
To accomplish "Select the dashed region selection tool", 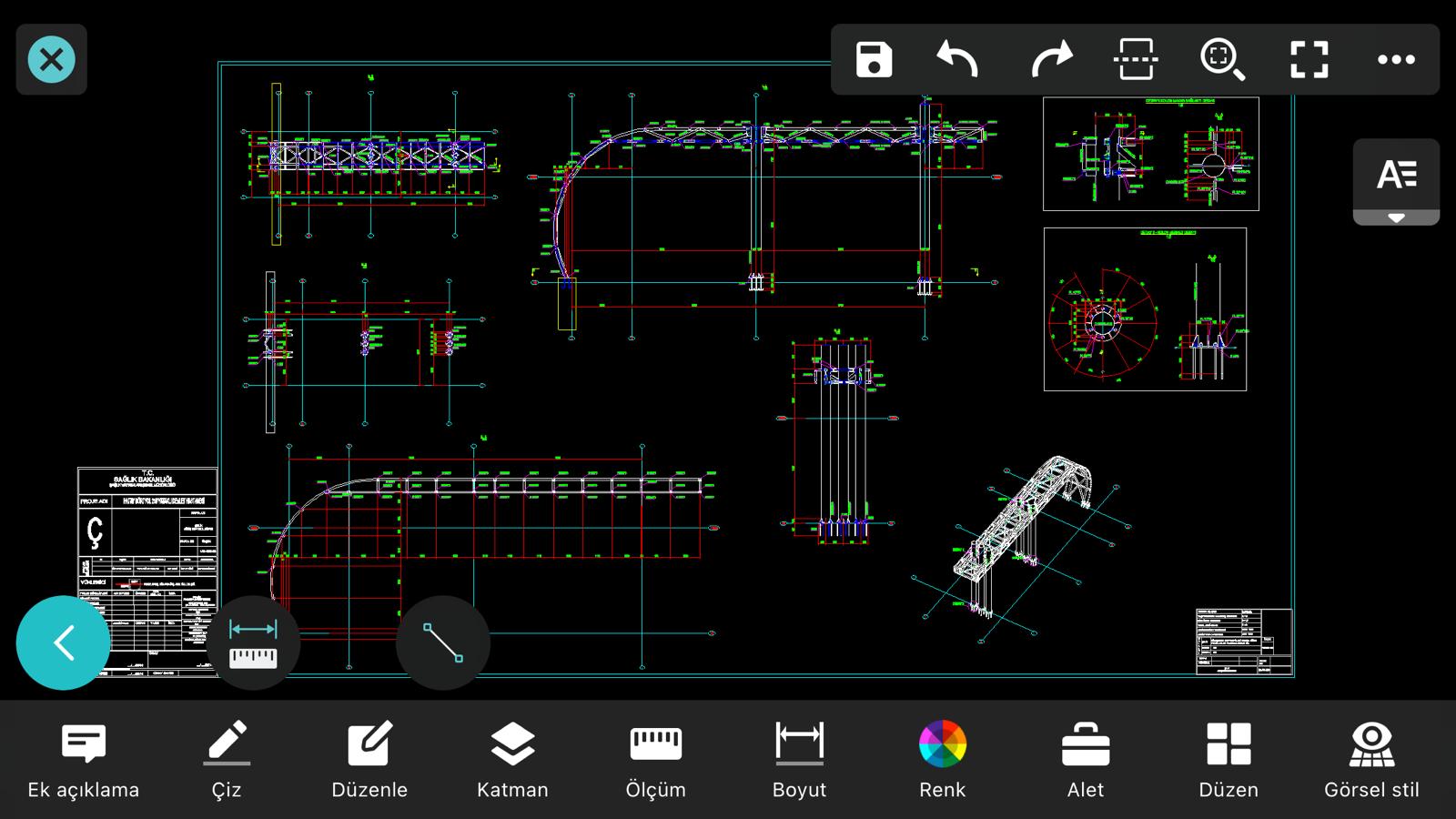I will click(x=1136, y=60).
